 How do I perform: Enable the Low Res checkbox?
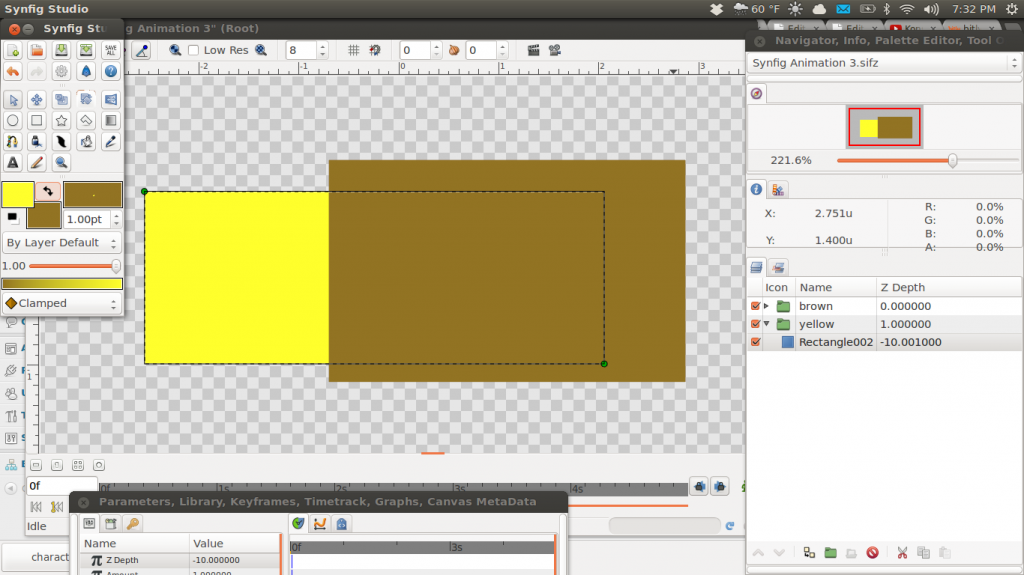tap(193, 50)
